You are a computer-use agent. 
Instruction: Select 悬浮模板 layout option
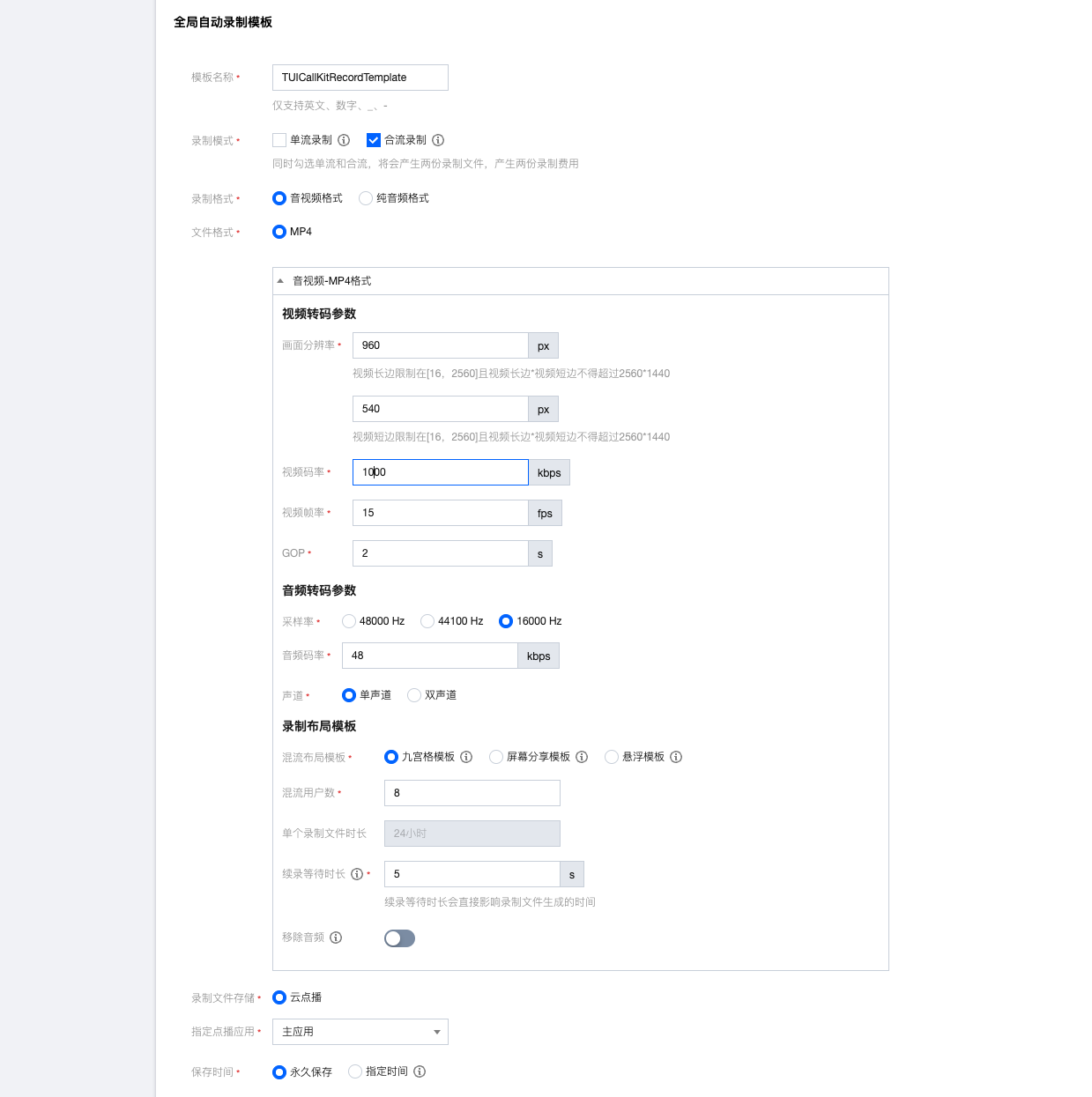pos(612,757)
